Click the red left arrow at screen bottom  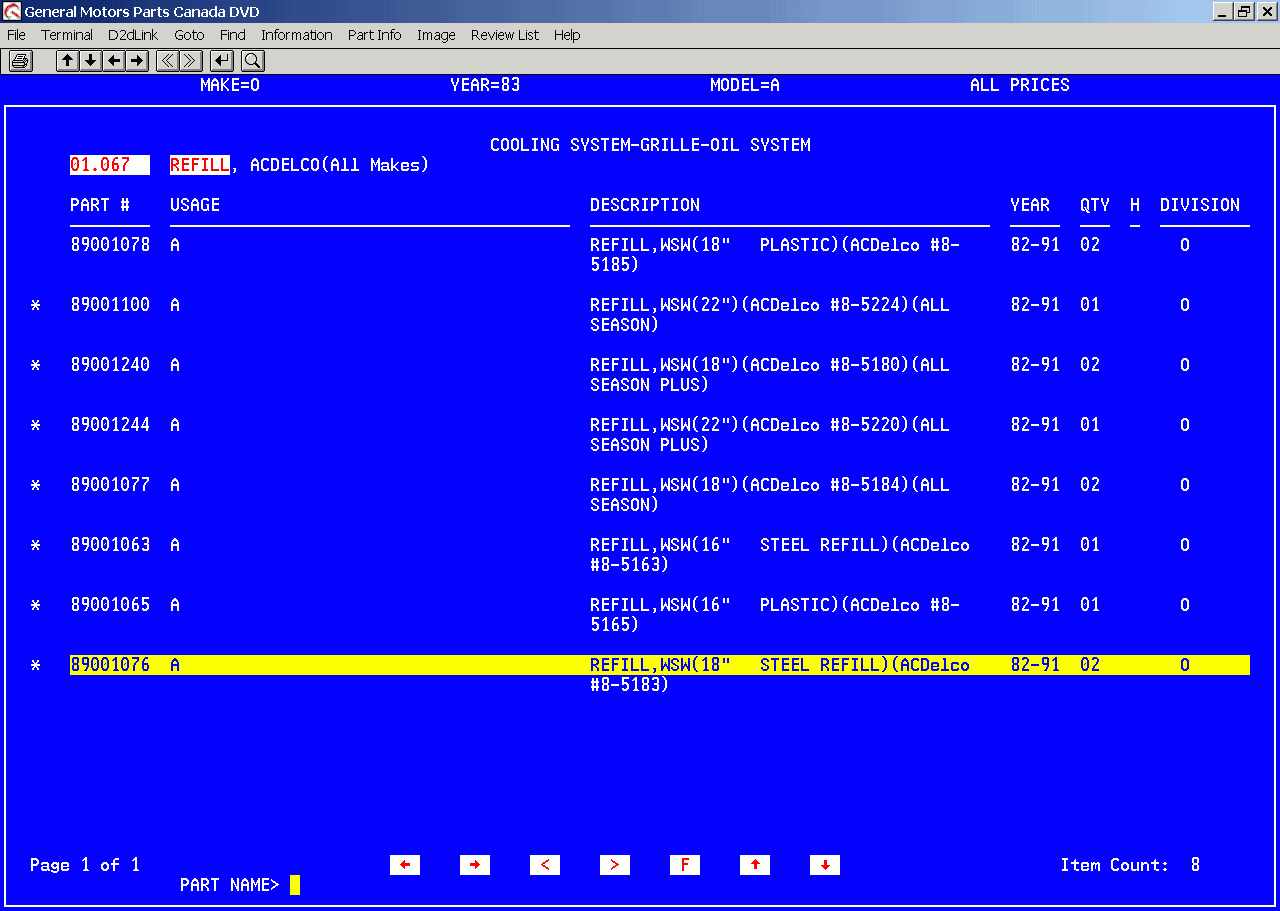[x=405, y=865]
